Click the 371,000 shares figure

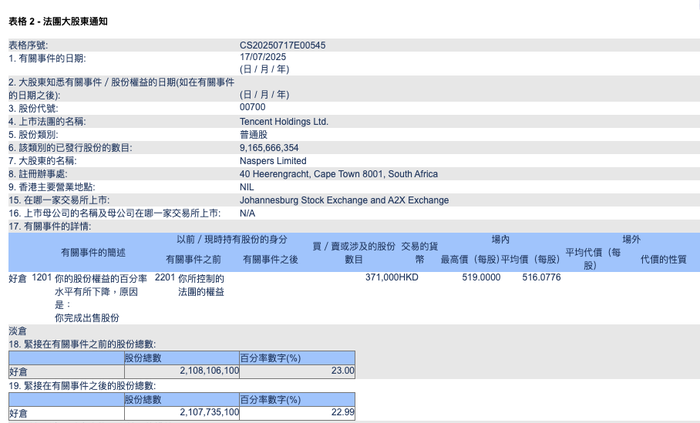pyautogui.click(x=382, y=278)
